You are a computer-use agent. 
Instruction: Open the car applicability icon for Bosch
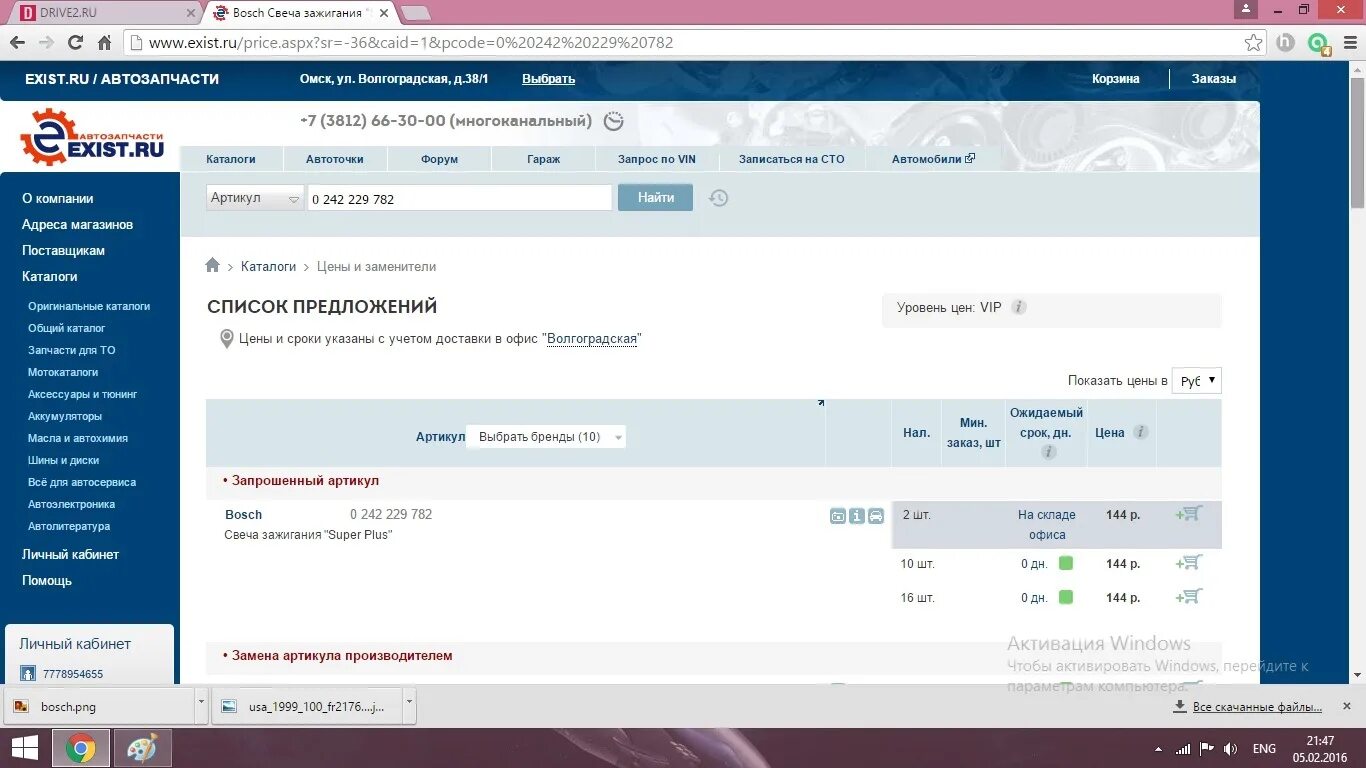click(x=876, y=516)
